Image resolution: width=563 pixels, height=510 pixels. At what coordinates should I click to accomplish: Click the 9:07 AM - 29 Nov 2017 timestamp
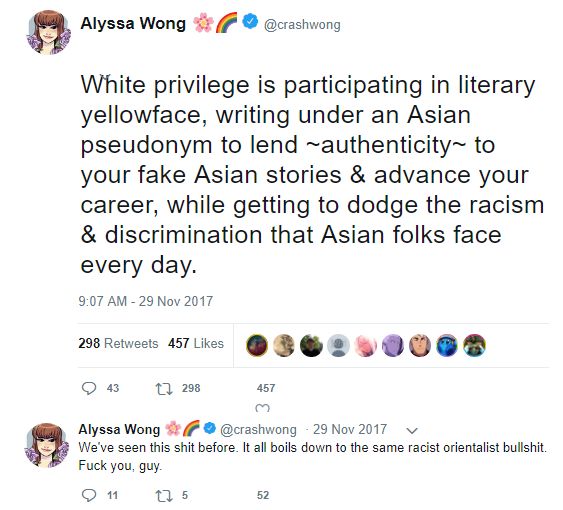146,301
